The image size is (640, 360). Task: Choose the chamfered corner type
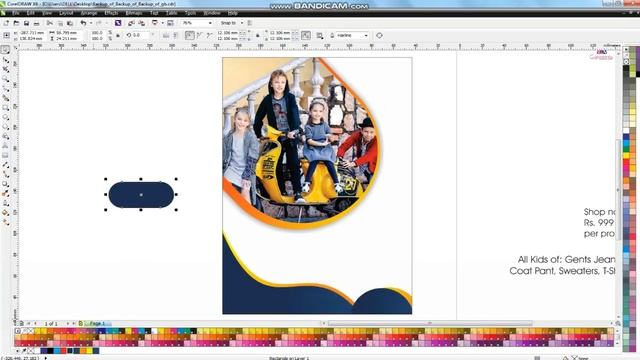[209, 36]
